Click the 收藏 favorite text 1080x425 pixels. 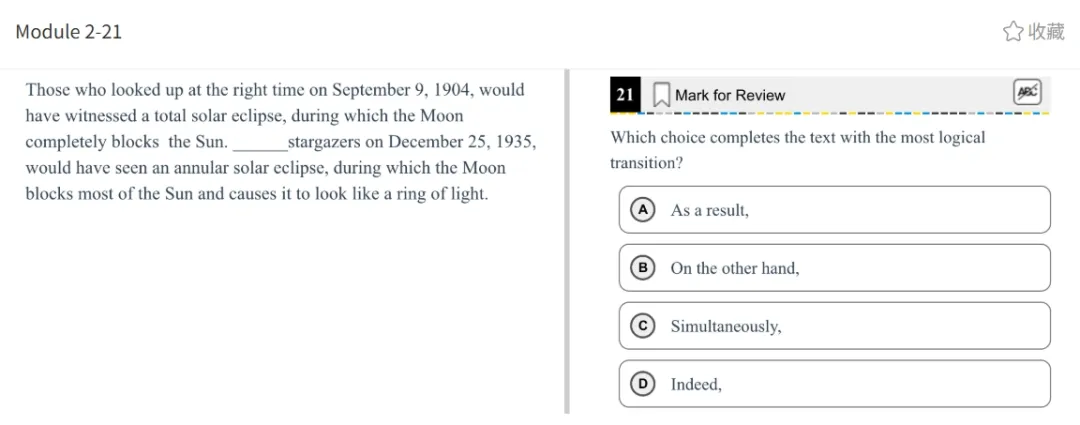pyautogui.click(x=1046, y=32)
